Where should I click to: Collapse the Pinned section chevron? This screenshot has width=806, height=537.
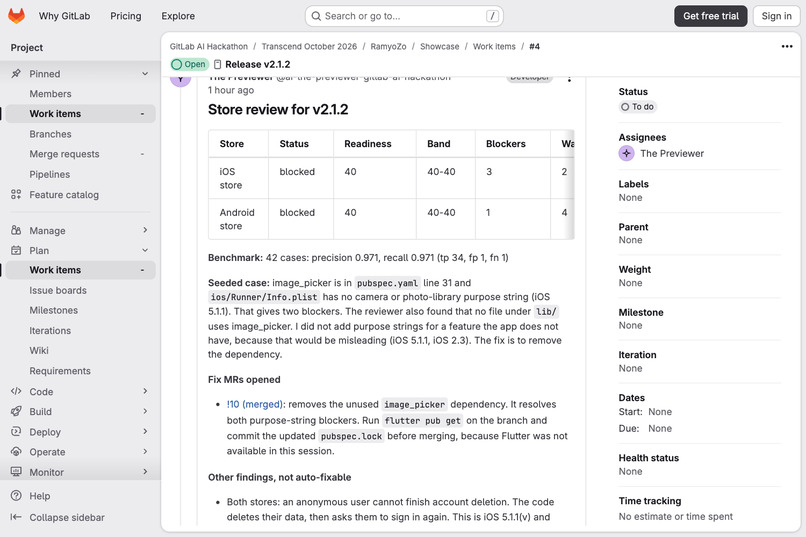point(145,73)
